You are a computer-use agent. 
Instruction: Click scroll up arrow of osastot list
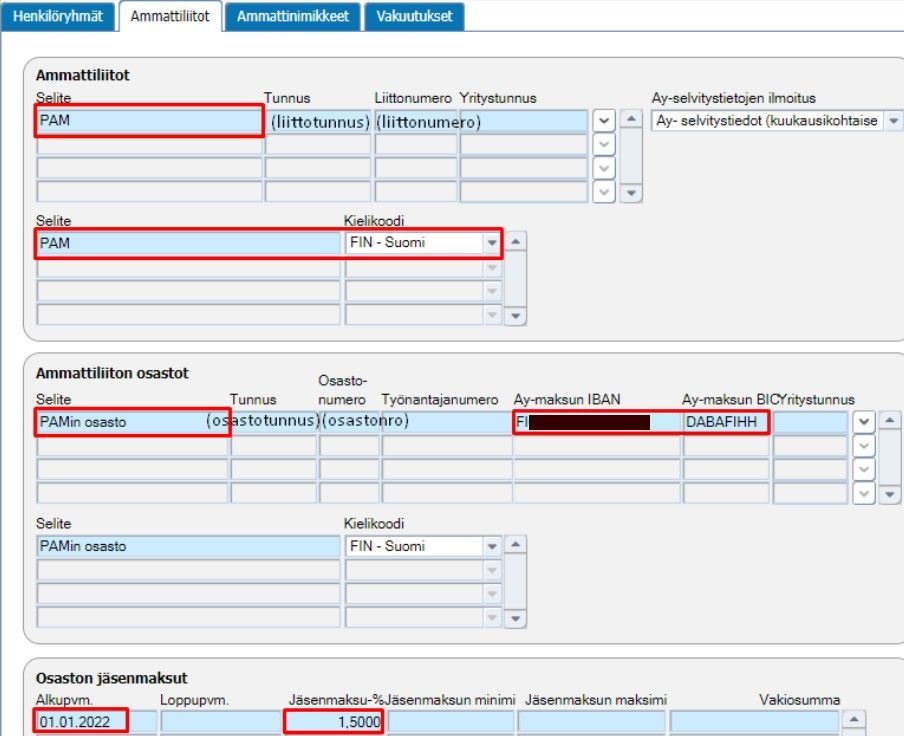(890, 420)
